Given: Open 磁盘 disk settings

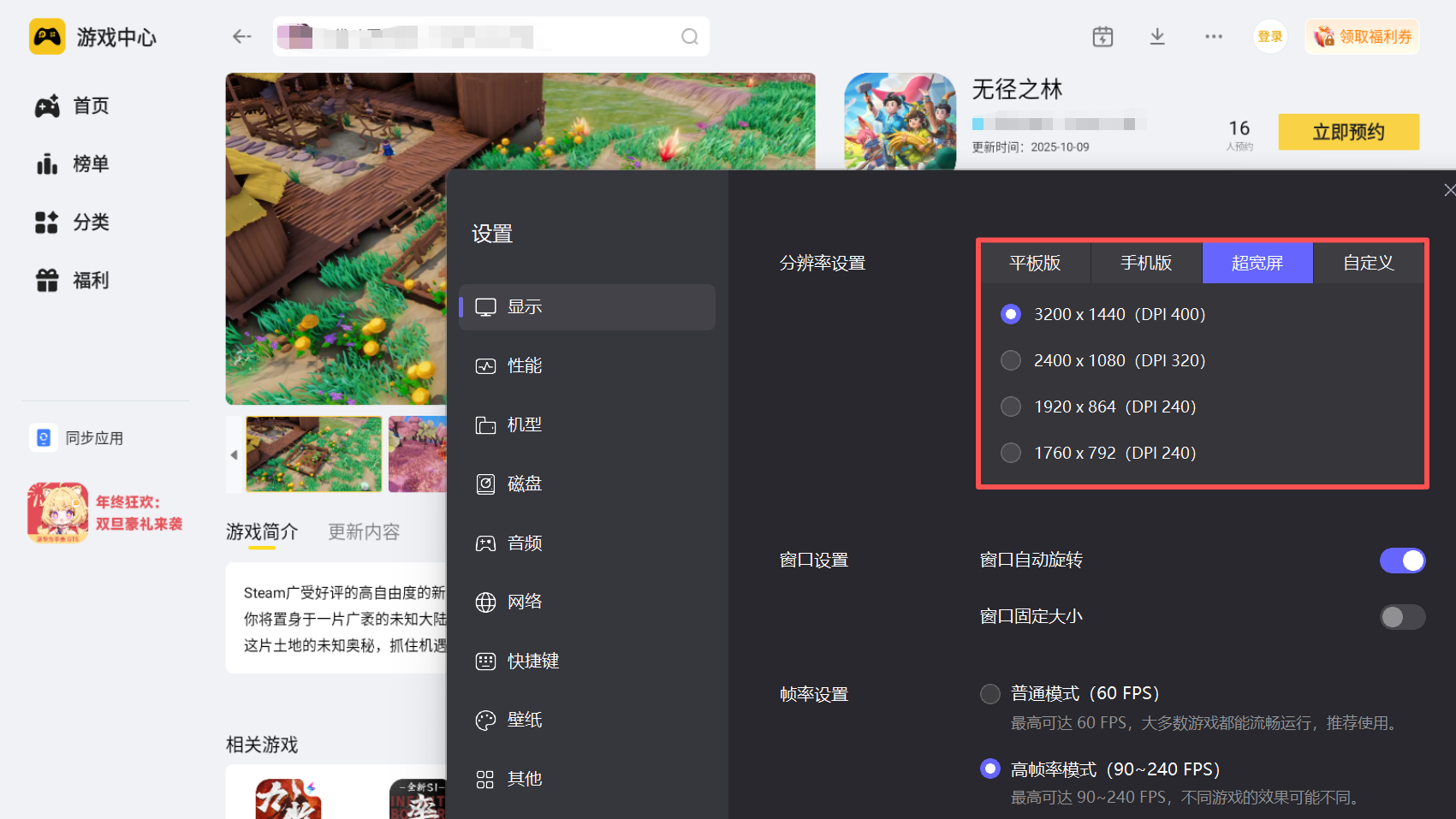Looking at the screenshot, I should pyautogui.click(x=524, y=483).
